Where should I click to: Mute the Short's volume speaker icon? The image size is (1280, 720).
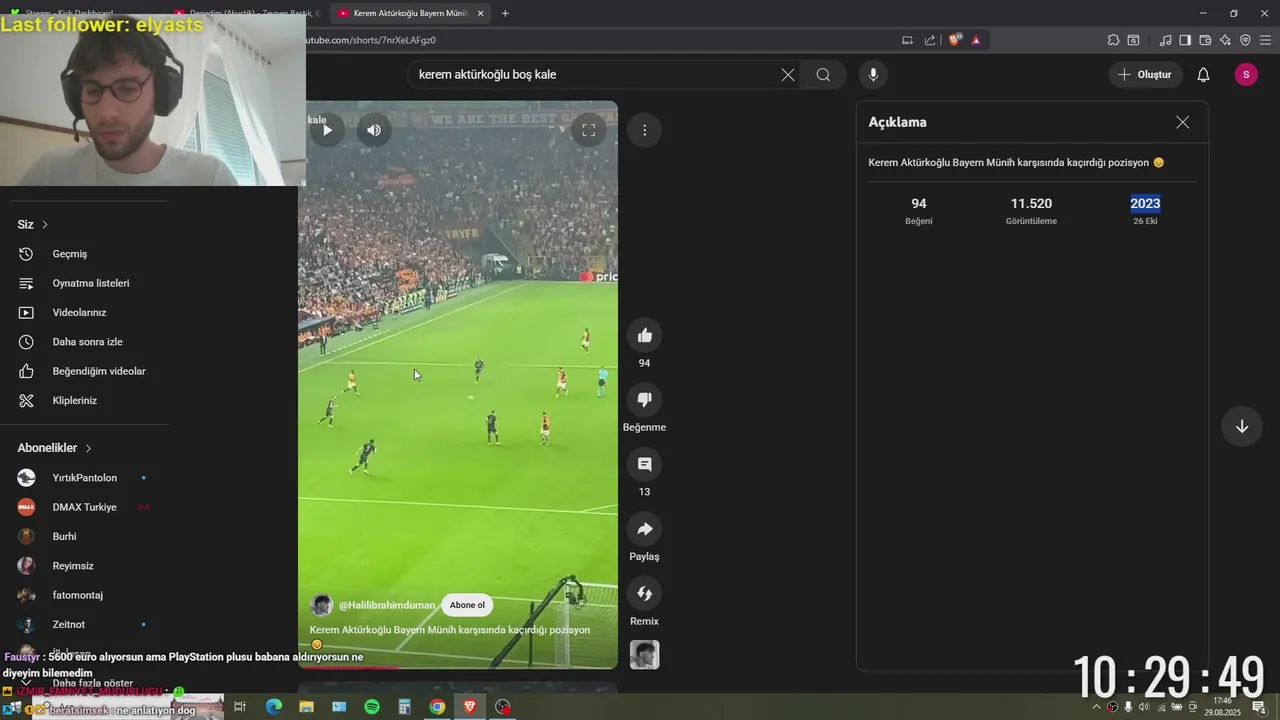click(374, 130)
